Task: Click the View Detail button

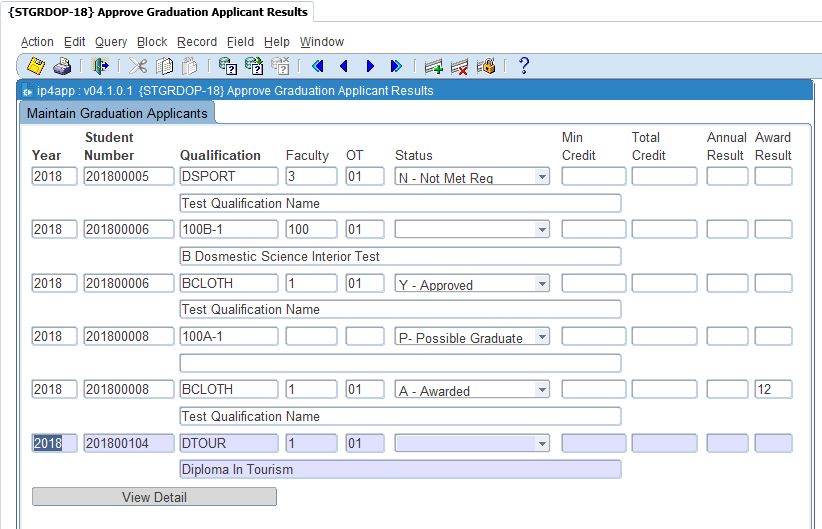Action: pyautogui.click(x=154, y=497)
